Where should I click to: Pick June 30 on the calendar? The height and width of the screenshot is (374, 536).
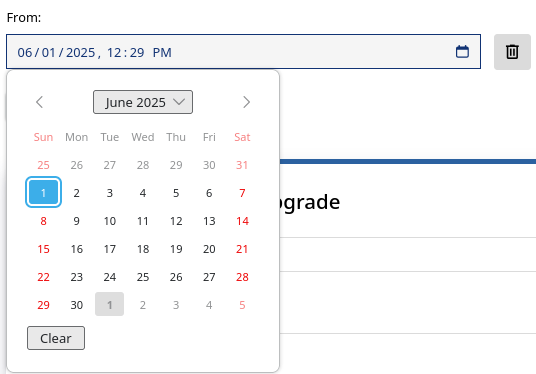click(x=77, y=305)
